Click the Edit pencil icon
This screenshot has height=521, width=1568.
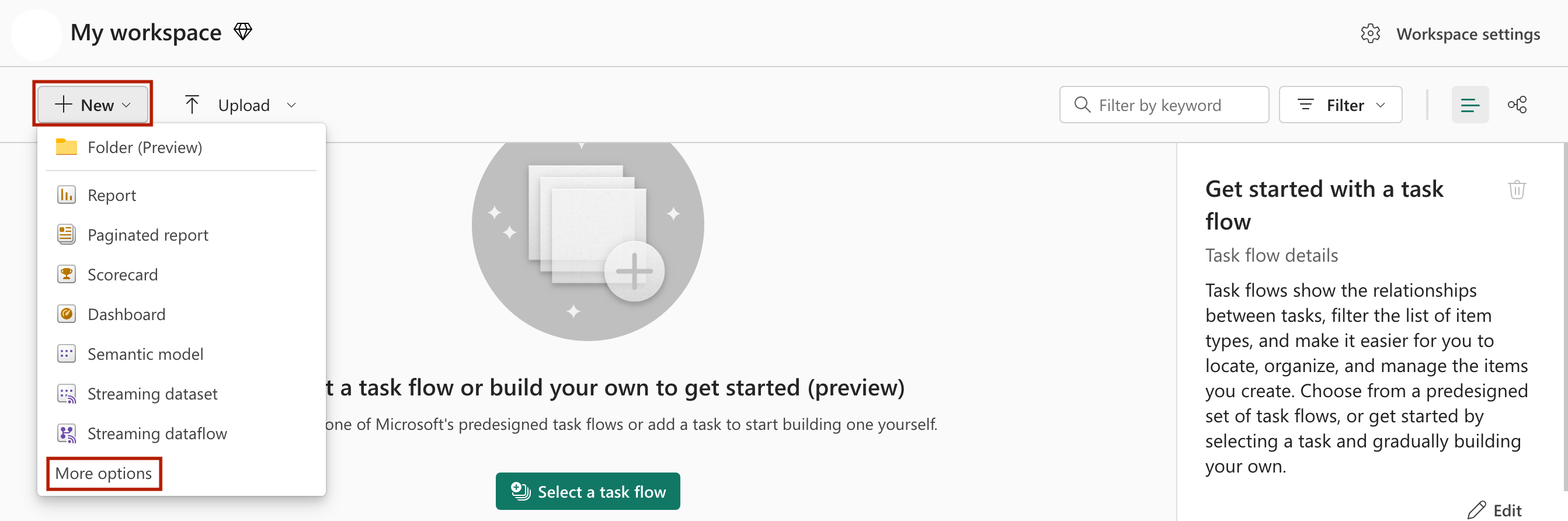(1476, 509)
